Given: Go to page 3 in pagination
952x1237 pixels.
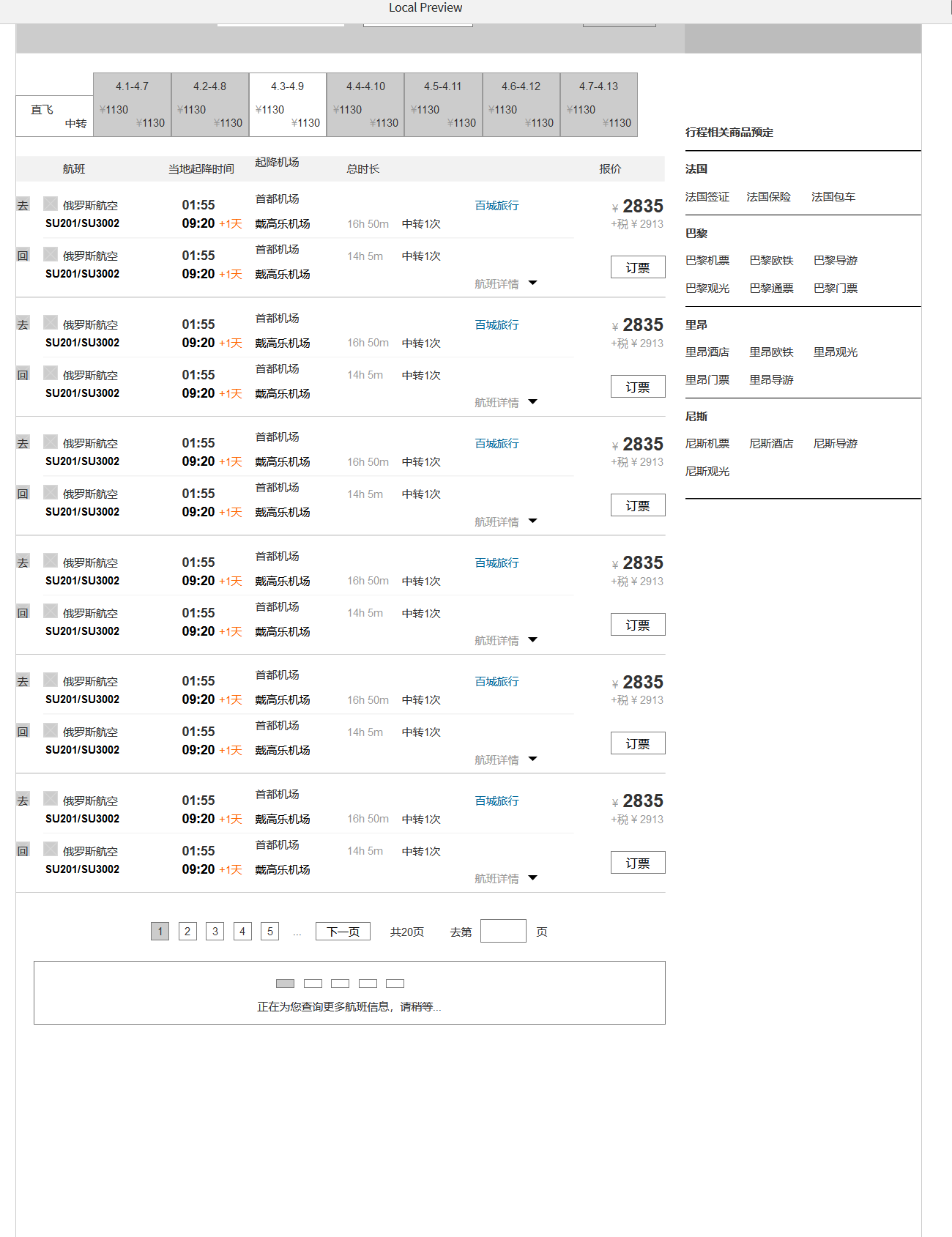Looking at the screenshot, I should [215, 932].
